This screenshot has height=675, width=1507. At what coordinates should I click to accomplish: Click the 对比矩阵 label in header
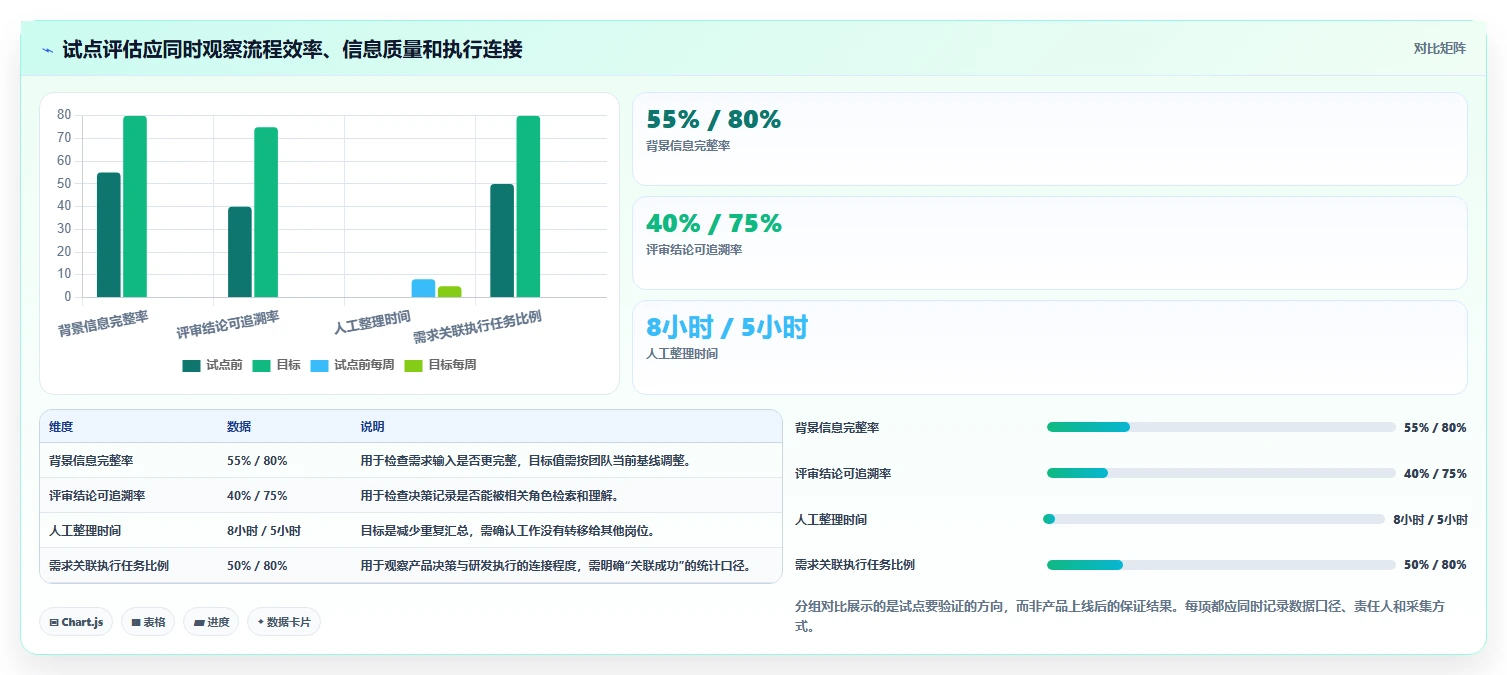point(1440,48)
